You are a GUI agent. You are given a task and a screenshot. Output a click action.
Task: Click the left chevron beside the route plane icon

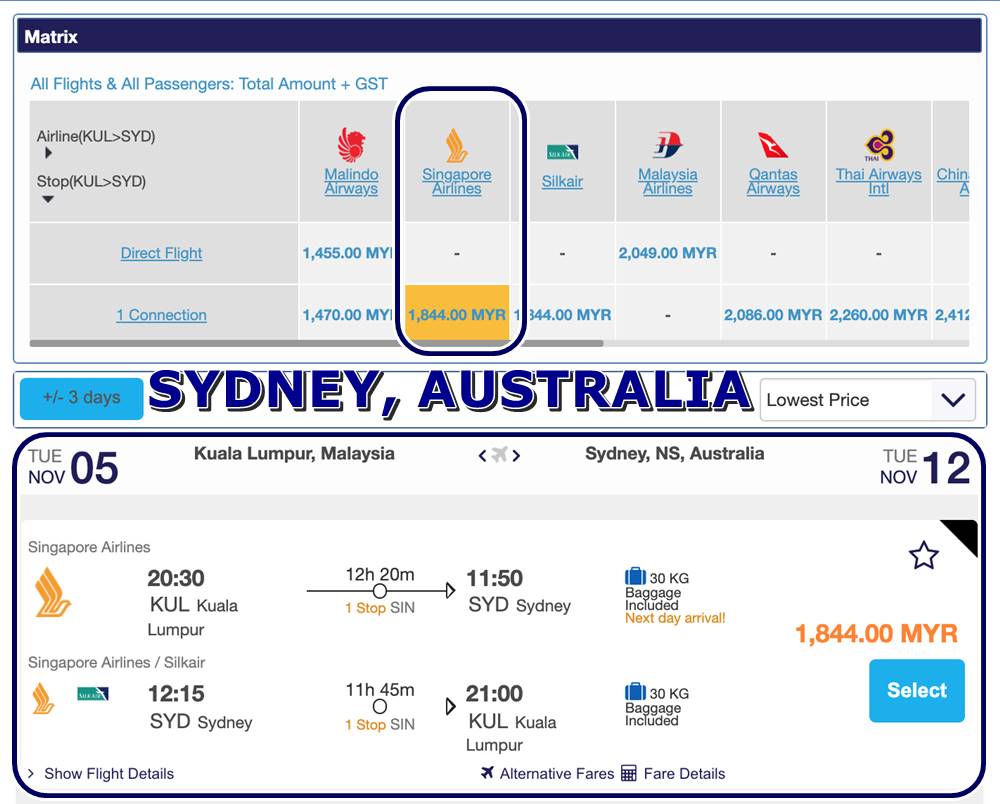pos(483,455)
